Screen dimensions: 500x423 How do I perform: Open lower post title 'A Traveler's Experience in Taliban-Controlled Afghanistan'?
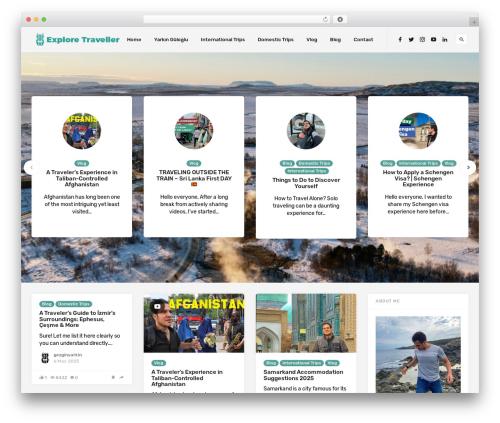tap(187, 378)
